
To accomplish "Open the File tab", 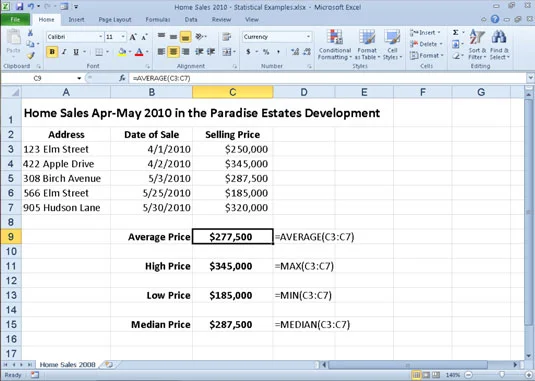I will (15, 19).
